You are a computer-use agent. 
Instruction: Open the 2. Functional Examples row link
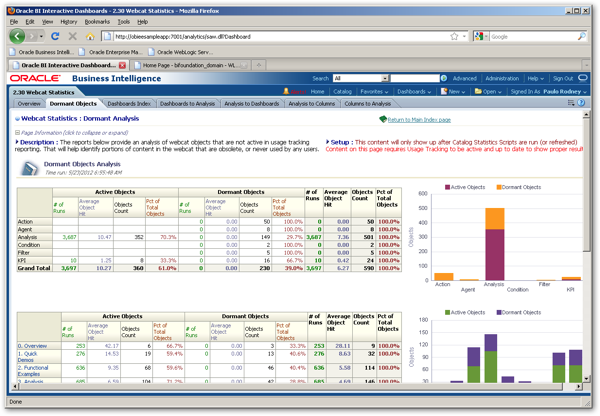tap(33, 371)
